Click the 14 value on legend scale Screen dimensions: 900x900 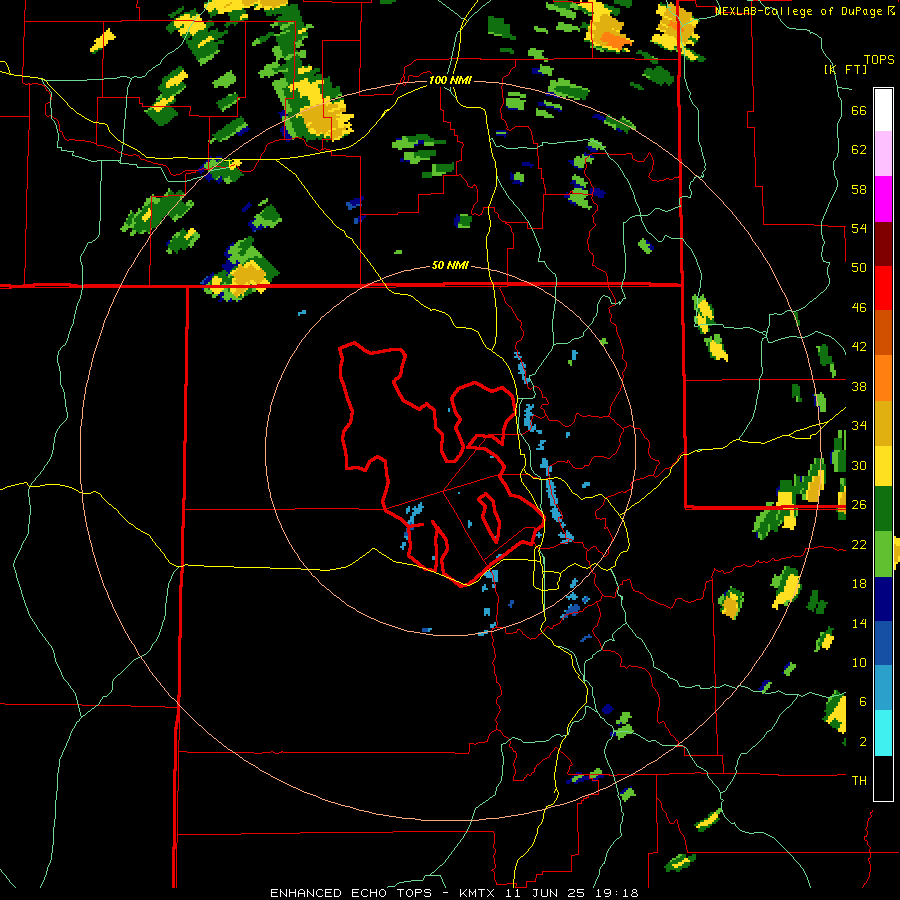[859, 623]
